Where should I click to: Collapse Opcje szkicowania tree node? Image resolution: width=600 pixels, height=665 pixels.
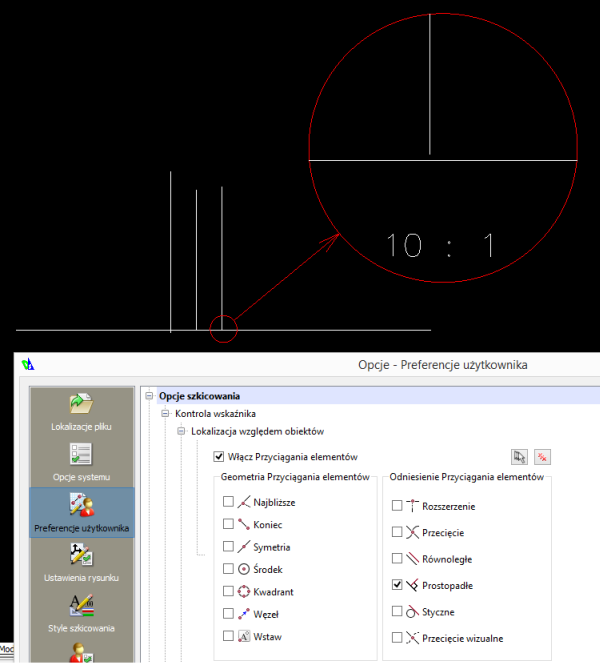tap(149, 396)
